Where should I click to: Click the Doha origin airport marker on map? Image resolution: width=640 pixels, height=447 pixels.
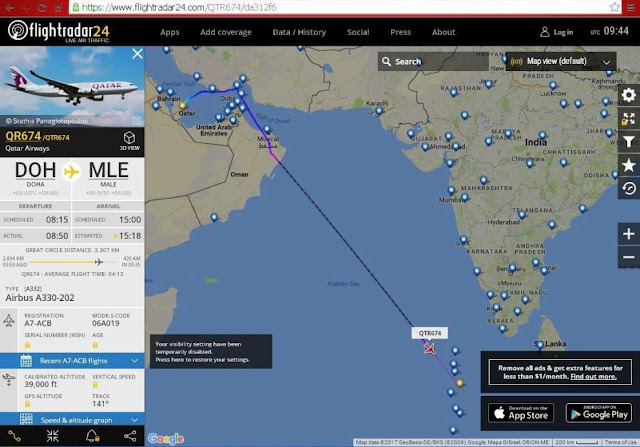(182, 105)
